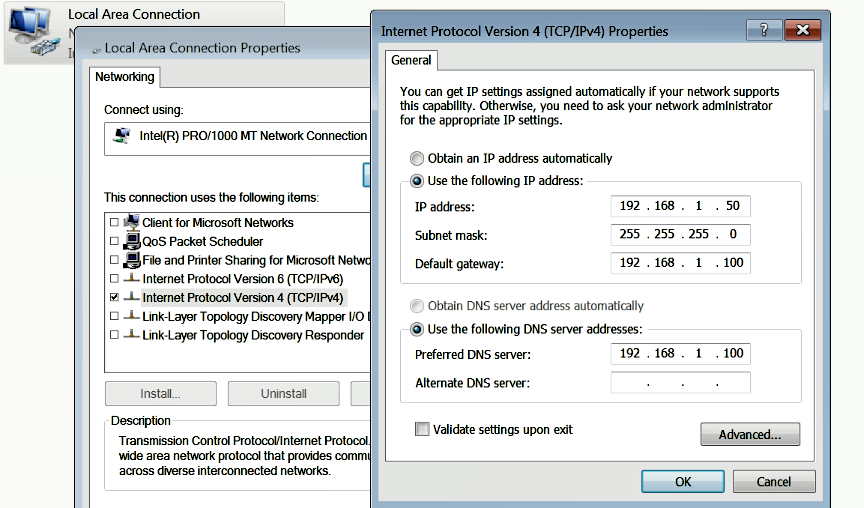The width and height of the screenshot is (864, 508).
Task: Click the TCP/IPv6 protocol icon
Action: pyautogui.click(x=132, y=278)
